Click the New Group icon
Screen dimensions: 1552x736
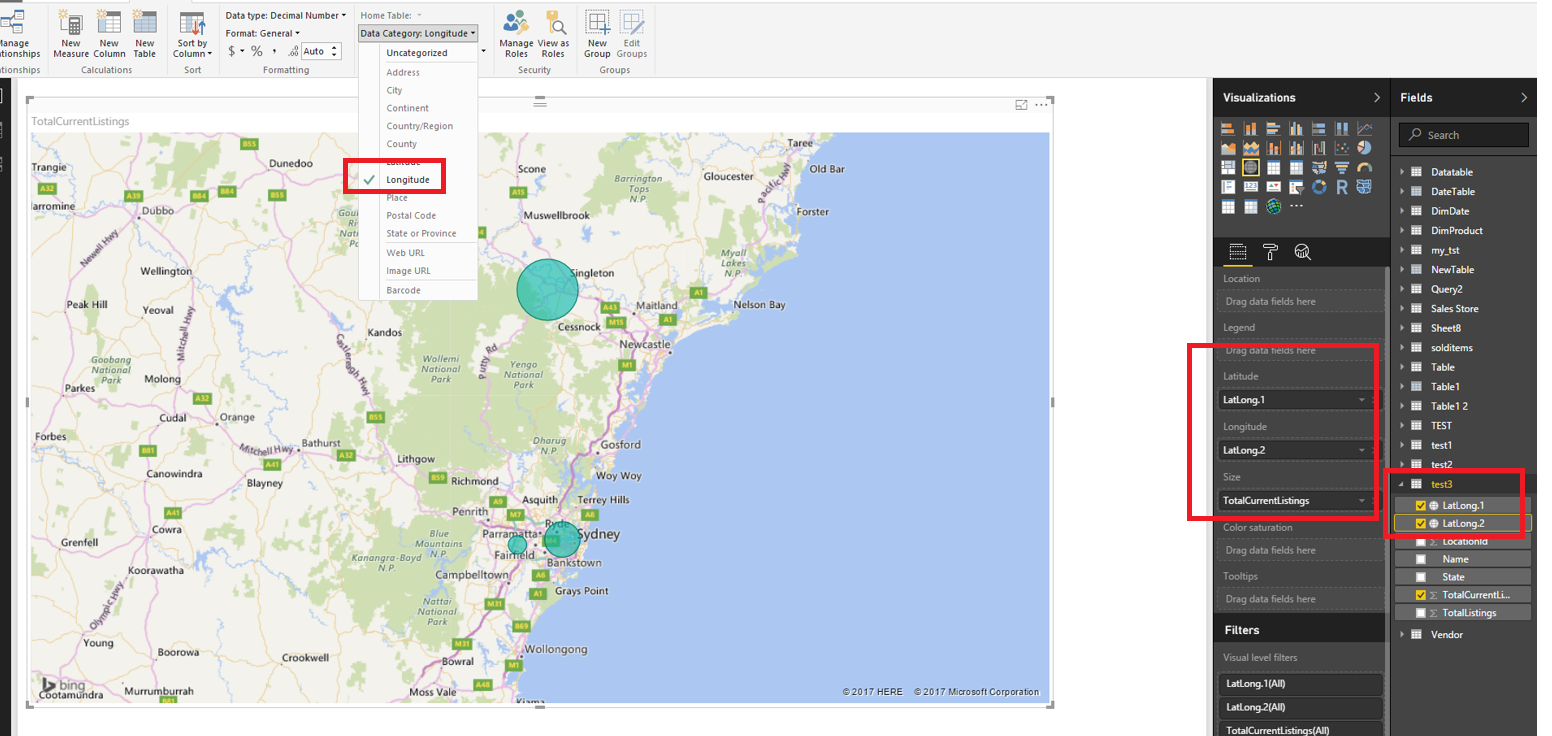[x=597, y=22]
